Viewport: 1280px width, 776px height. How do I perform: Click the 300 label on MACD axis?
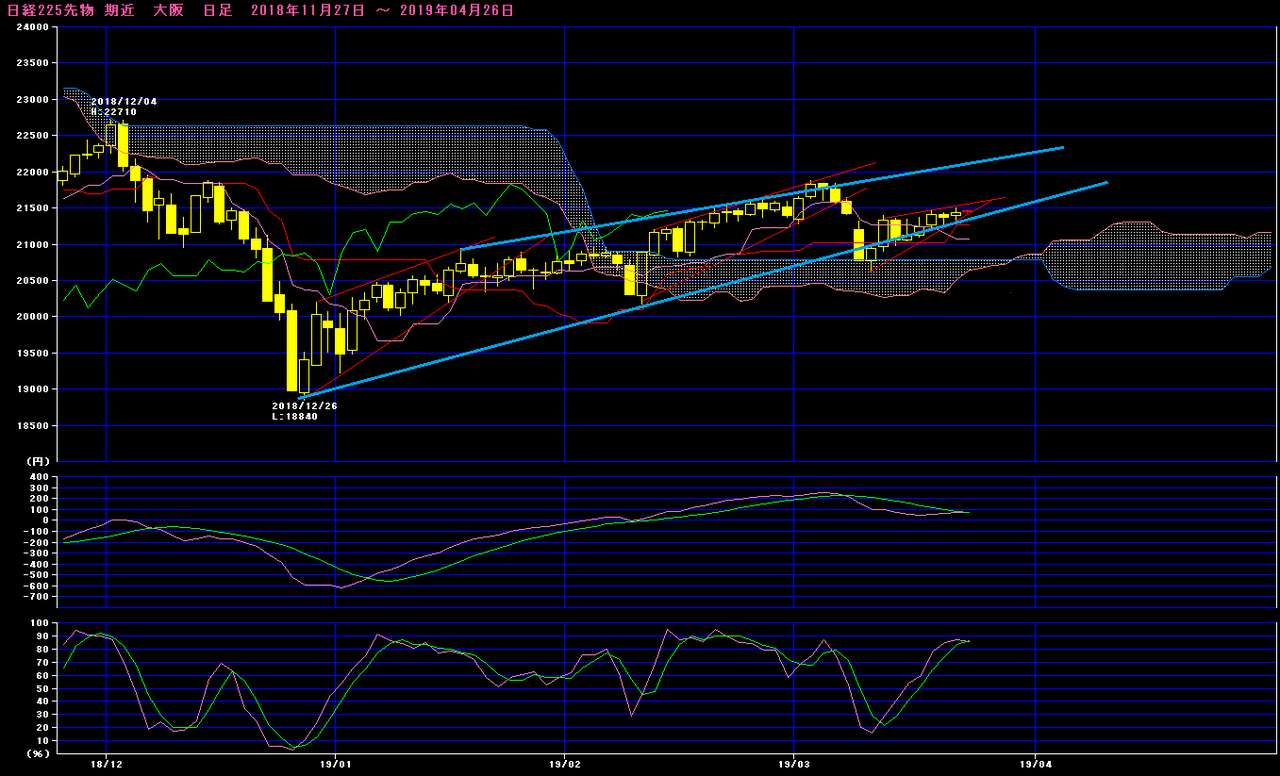40,488
